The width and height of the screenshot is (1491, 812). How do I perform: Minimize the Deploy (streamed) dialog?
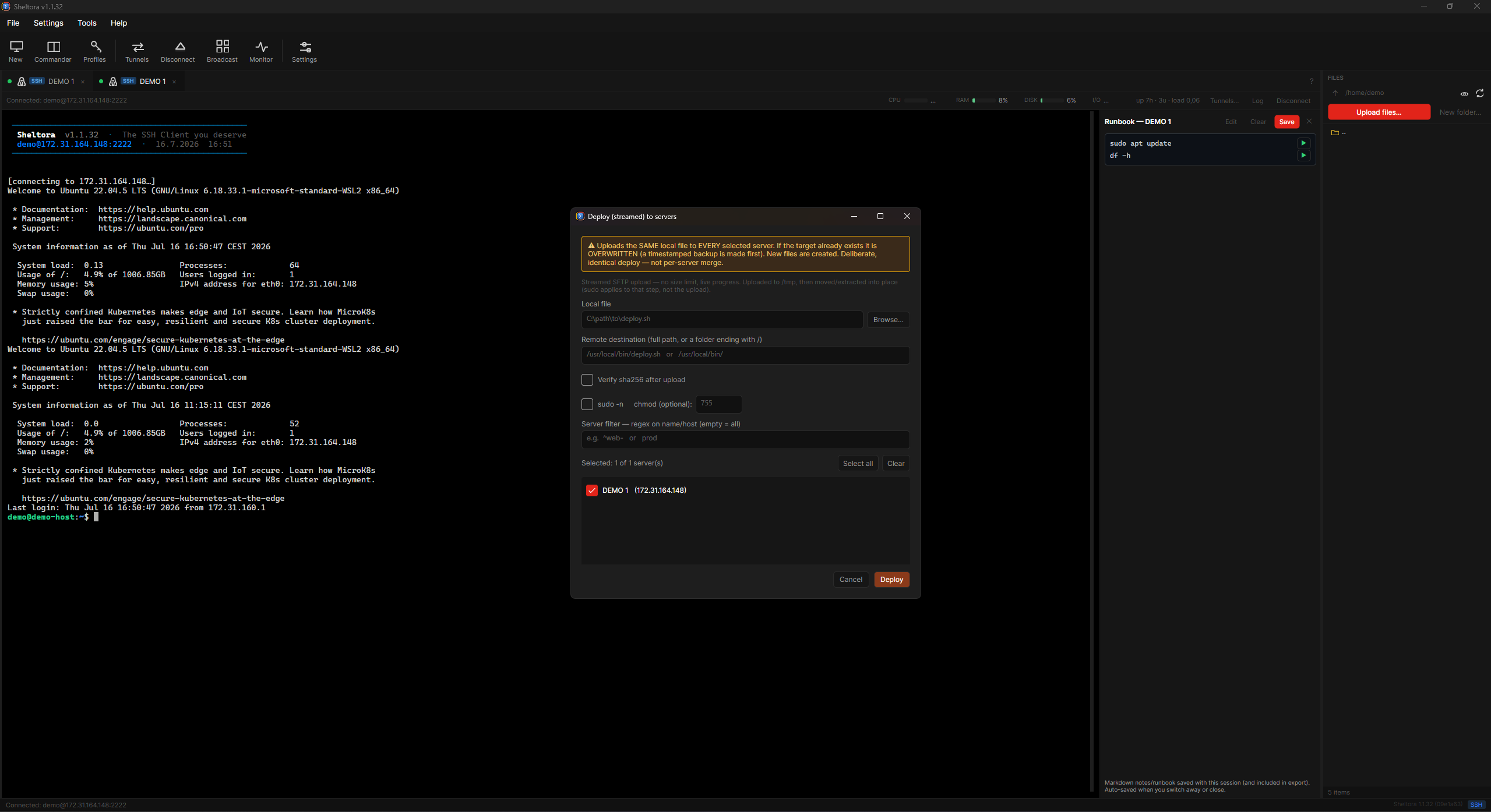click(854, 216)
